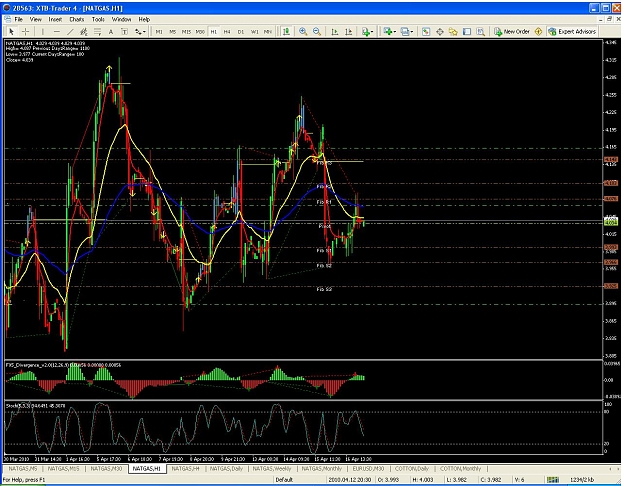Switch chart to H4 timeframe
Viewport: 625px width, 486px height.
pos(227,31)
